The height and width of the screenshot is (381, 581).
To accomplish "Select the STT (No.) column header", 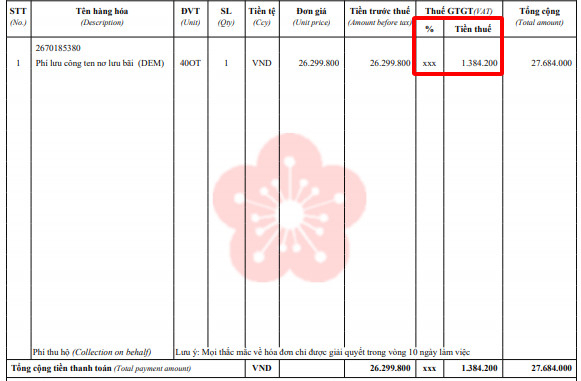I will coord(18,17).
